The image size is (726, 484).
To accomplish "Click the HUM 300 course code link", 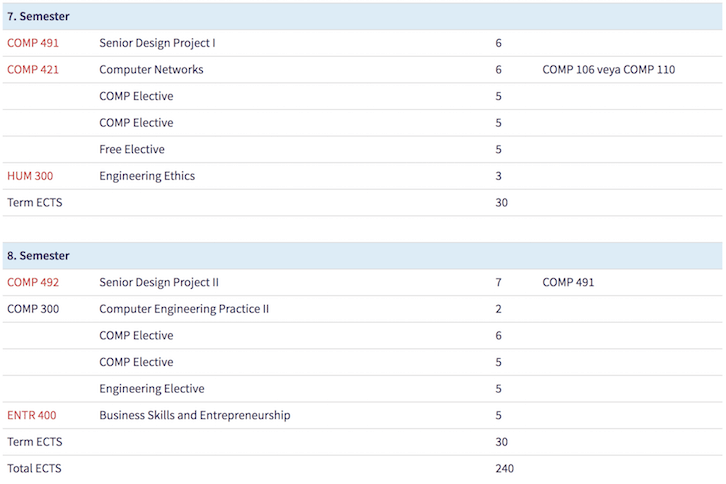I will click(30, 176).
